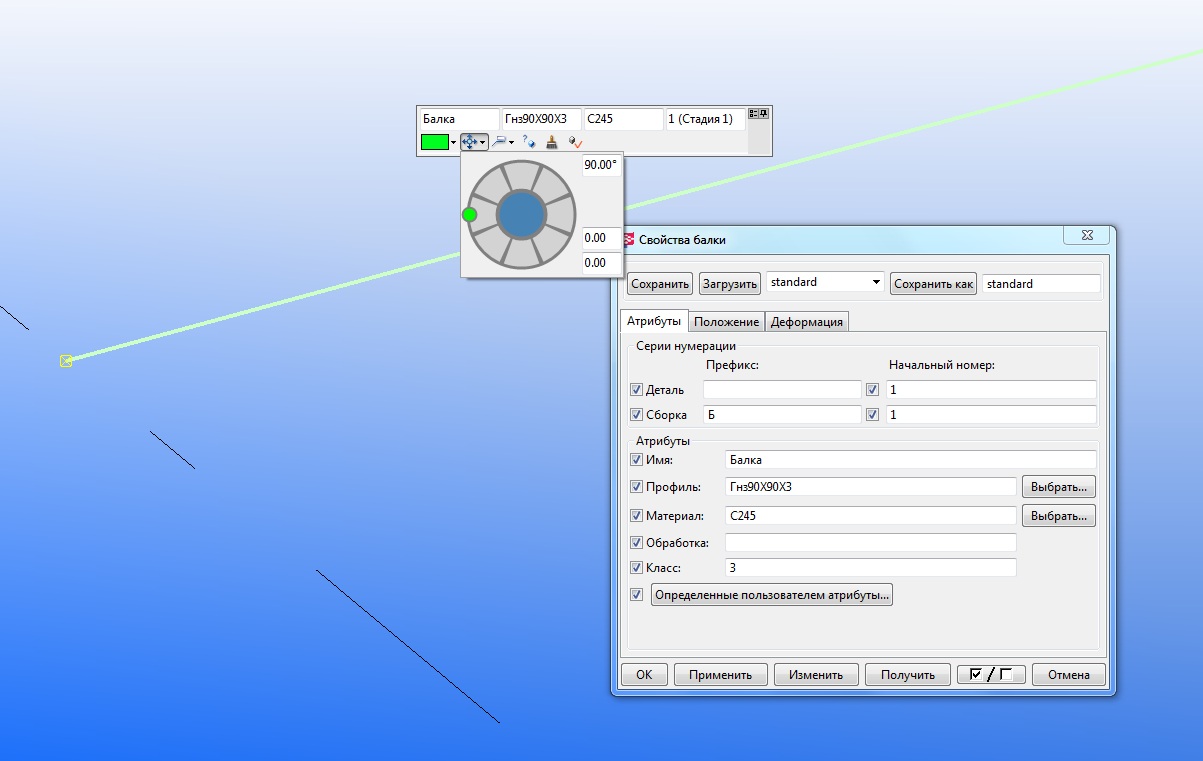Click the customize mini toolbar icon
This screenshot has height=761, width=1203.
pos(754,114)
